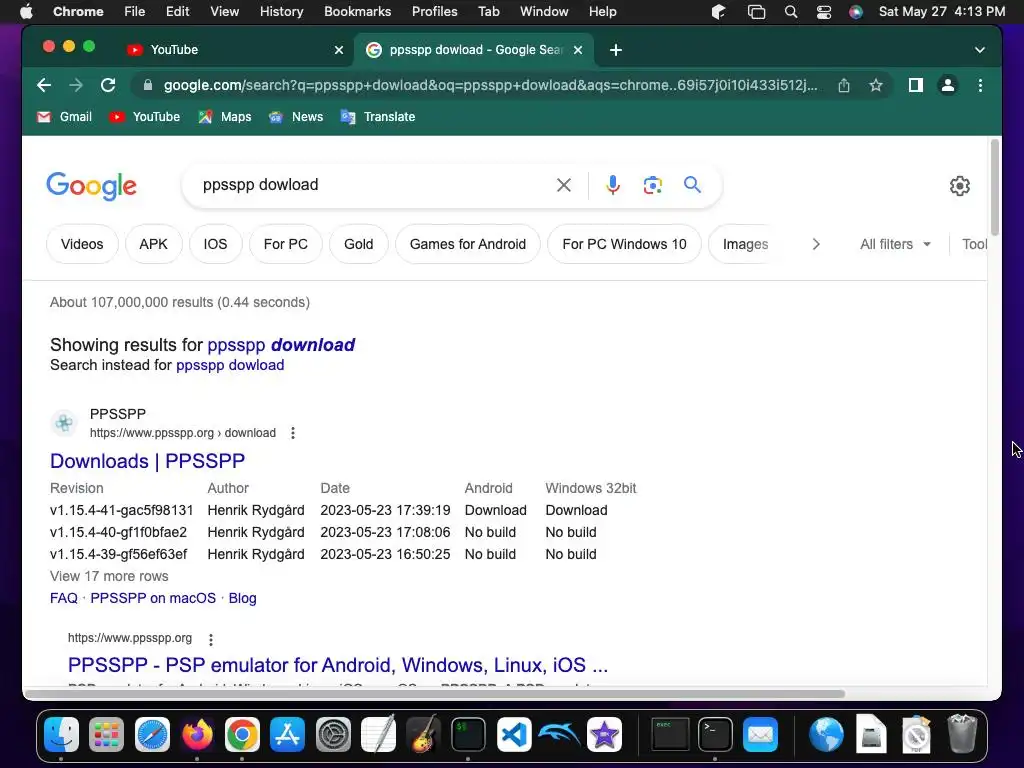Open Visual Studio Code from dock
1024x768 pixels.
click(514, 735)
